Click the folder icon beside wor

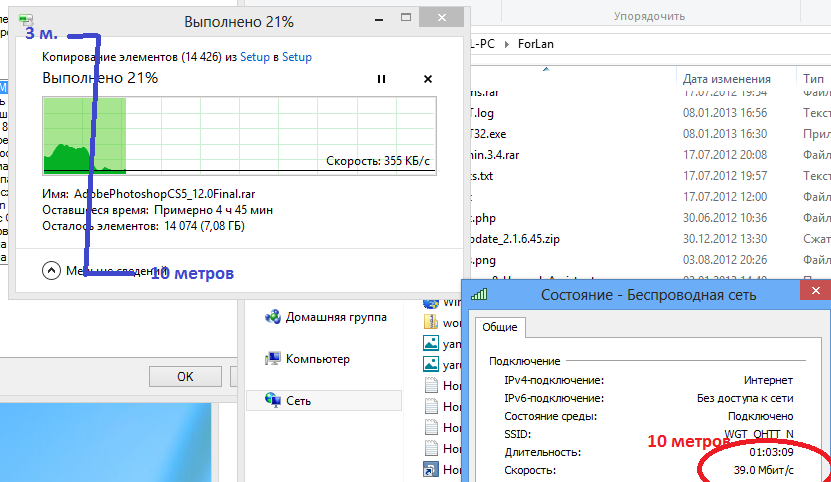pyautogui.click(x=431, y=322)
